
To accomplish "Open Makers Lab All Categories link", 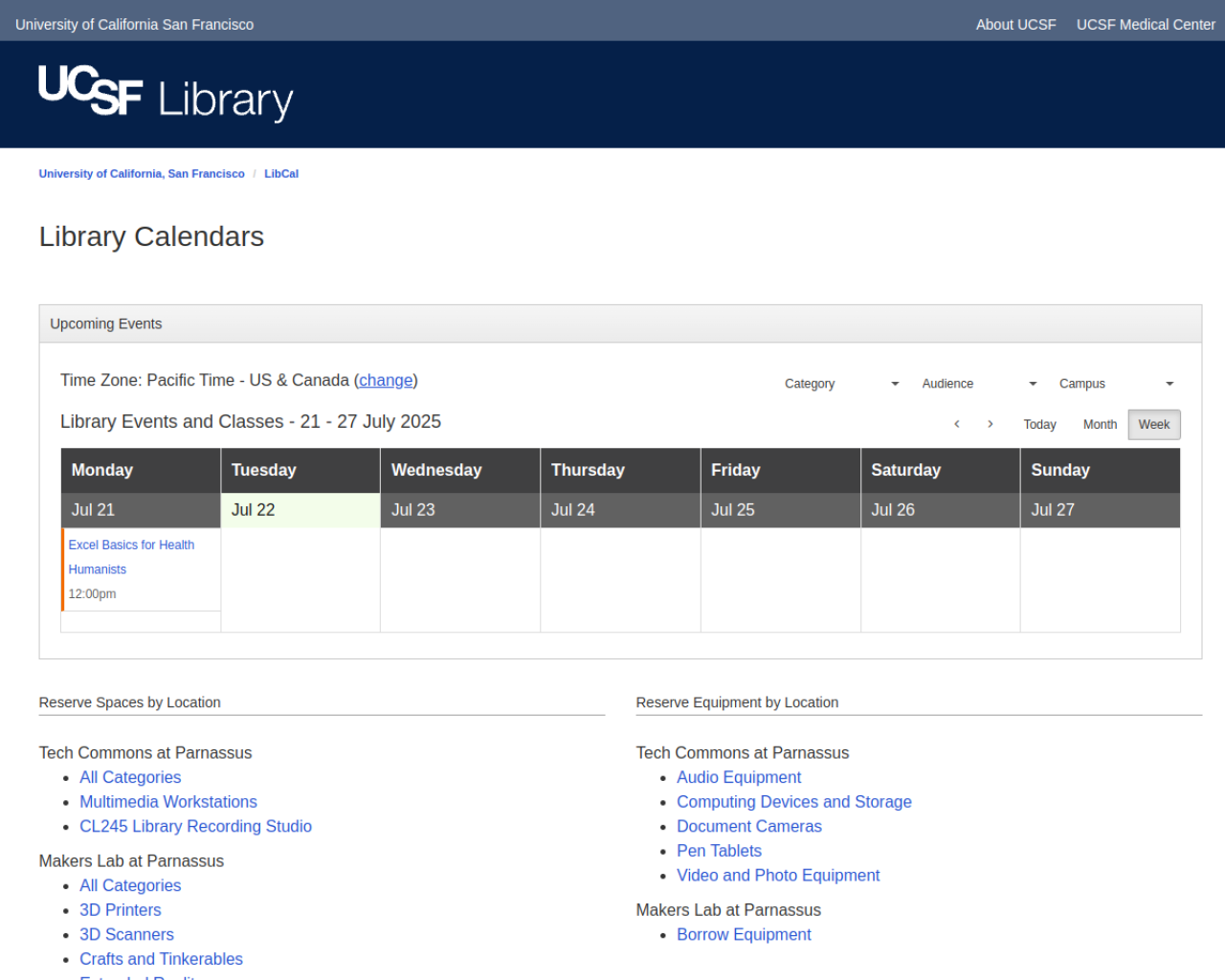I will click(130, 886).
